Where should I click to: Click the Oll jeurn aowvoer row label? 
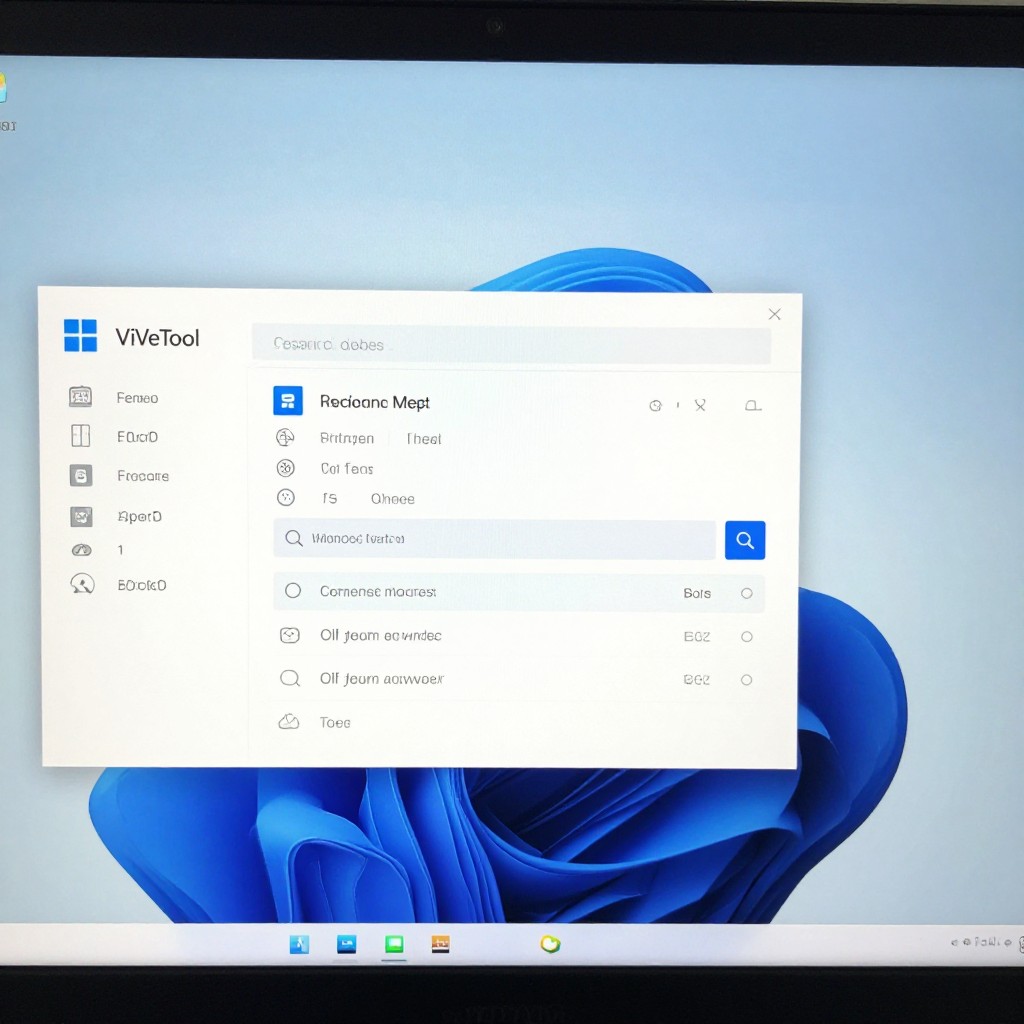pyautogui.click(x=381, y=679)
